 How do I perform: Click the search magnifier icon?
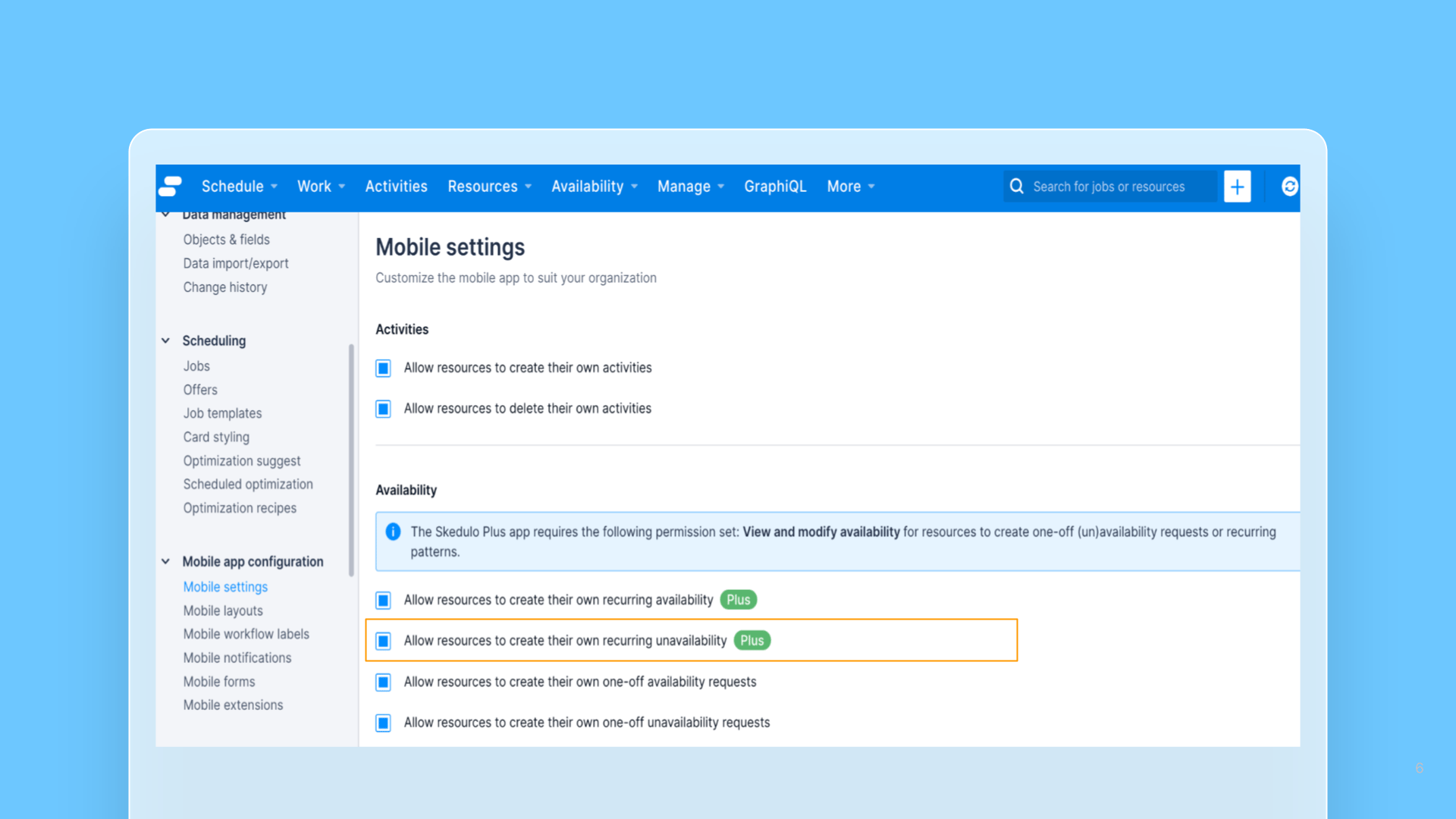[x=1017, y=187]
